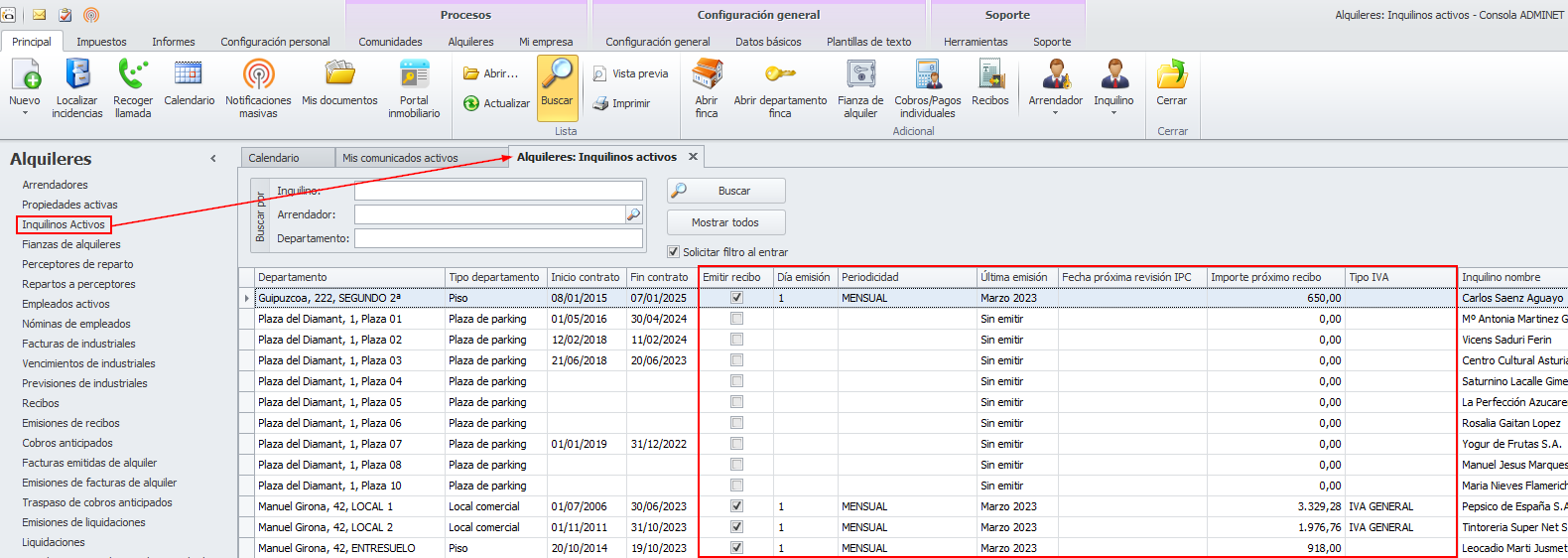Toggle Solicitar filtro al entrar checkbox
This screenshot has height=558, width=1568.
click(674, 252)
